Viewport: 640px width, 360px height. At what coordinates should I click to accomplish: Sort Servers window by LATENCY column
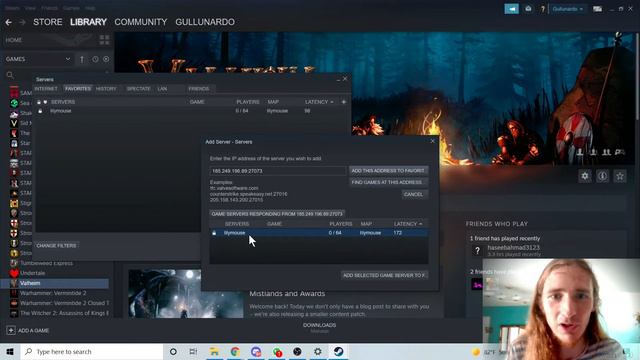point(319,102)
